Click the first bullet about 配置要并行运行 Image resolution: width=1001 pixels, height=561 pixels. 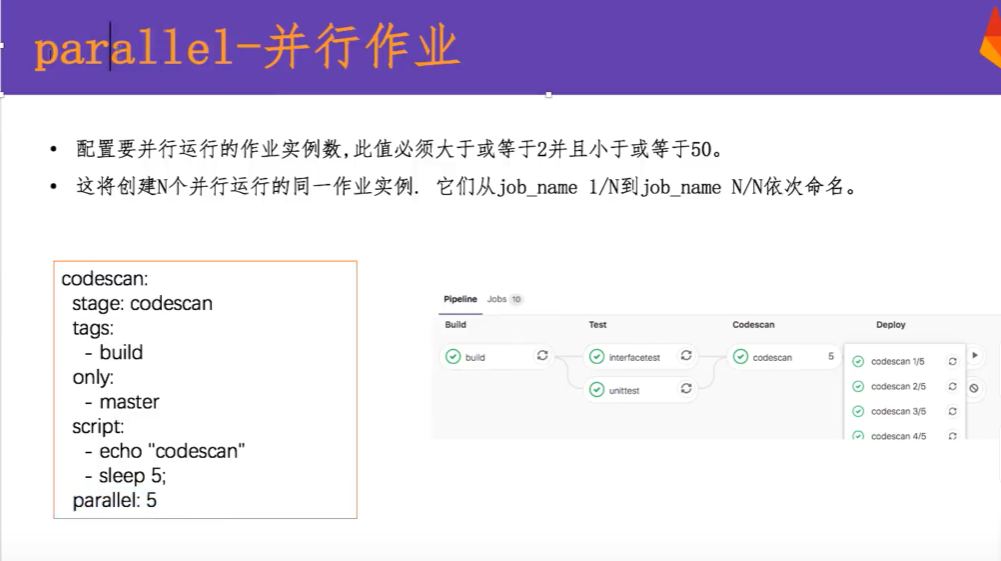(400, 149)
